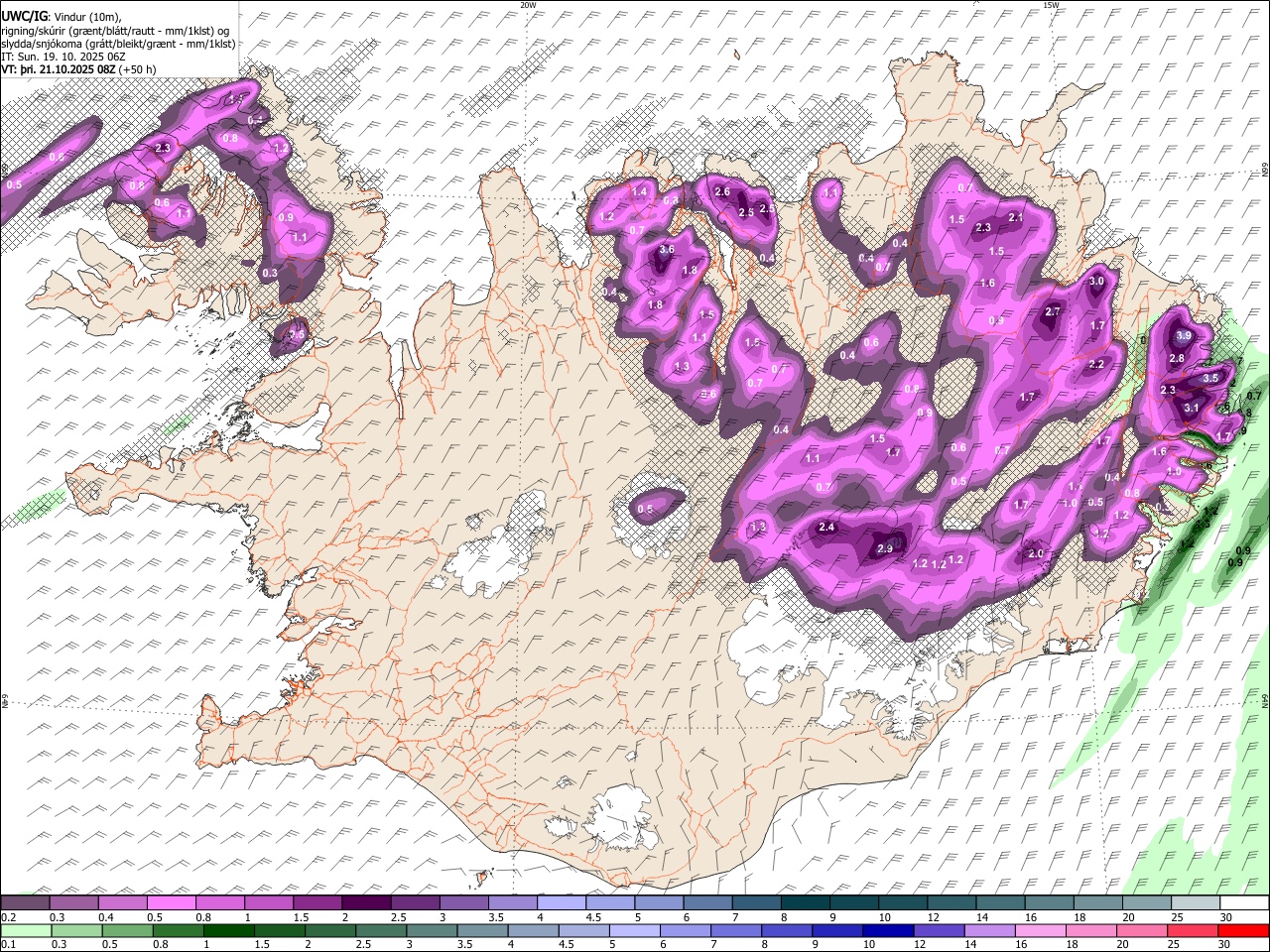Click the periwinkle 6–7 swatch on lower scale

(x=686, y=930)
